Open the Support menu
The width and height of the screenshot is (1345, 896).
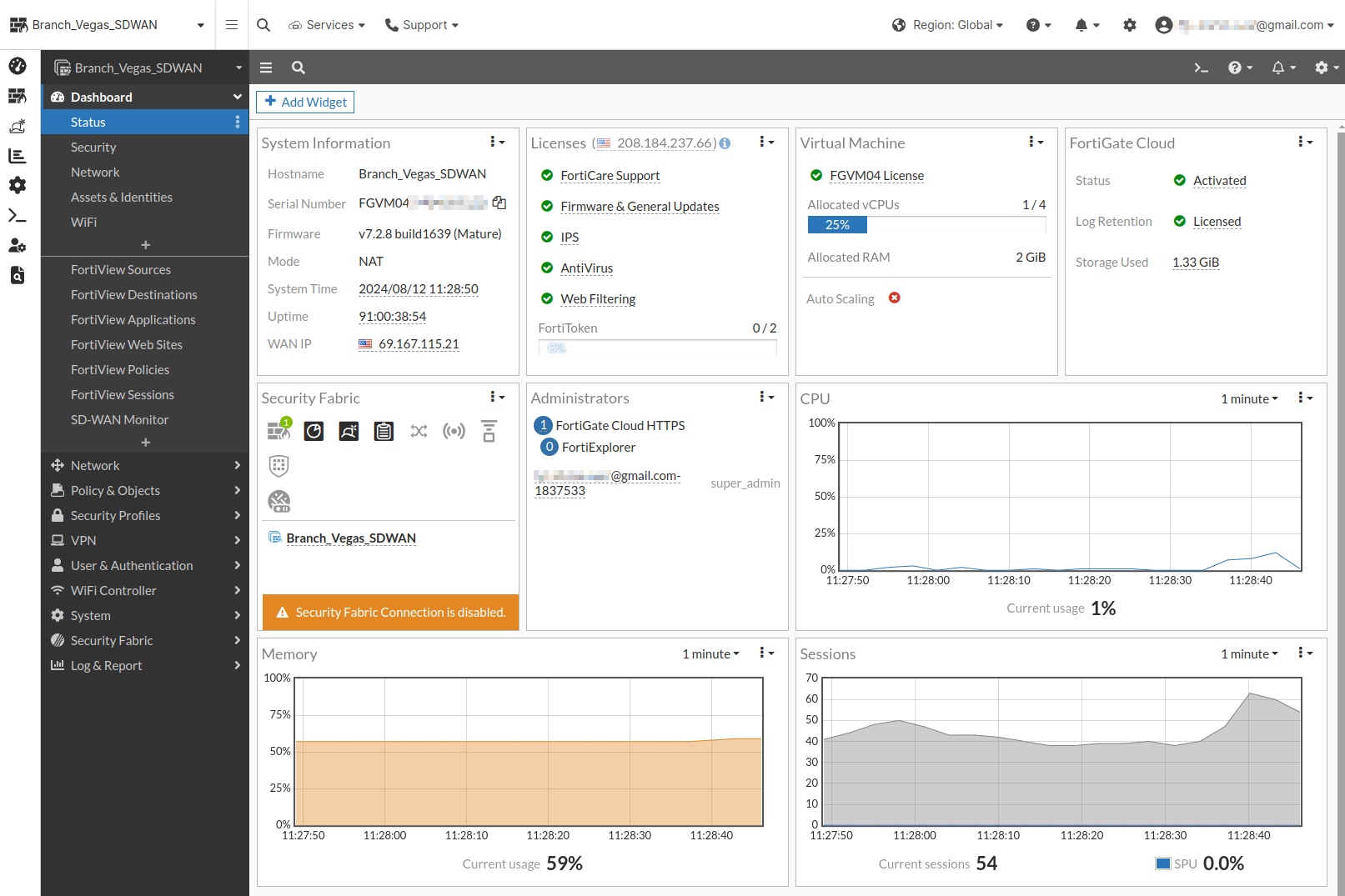click(x=422, y=24)
